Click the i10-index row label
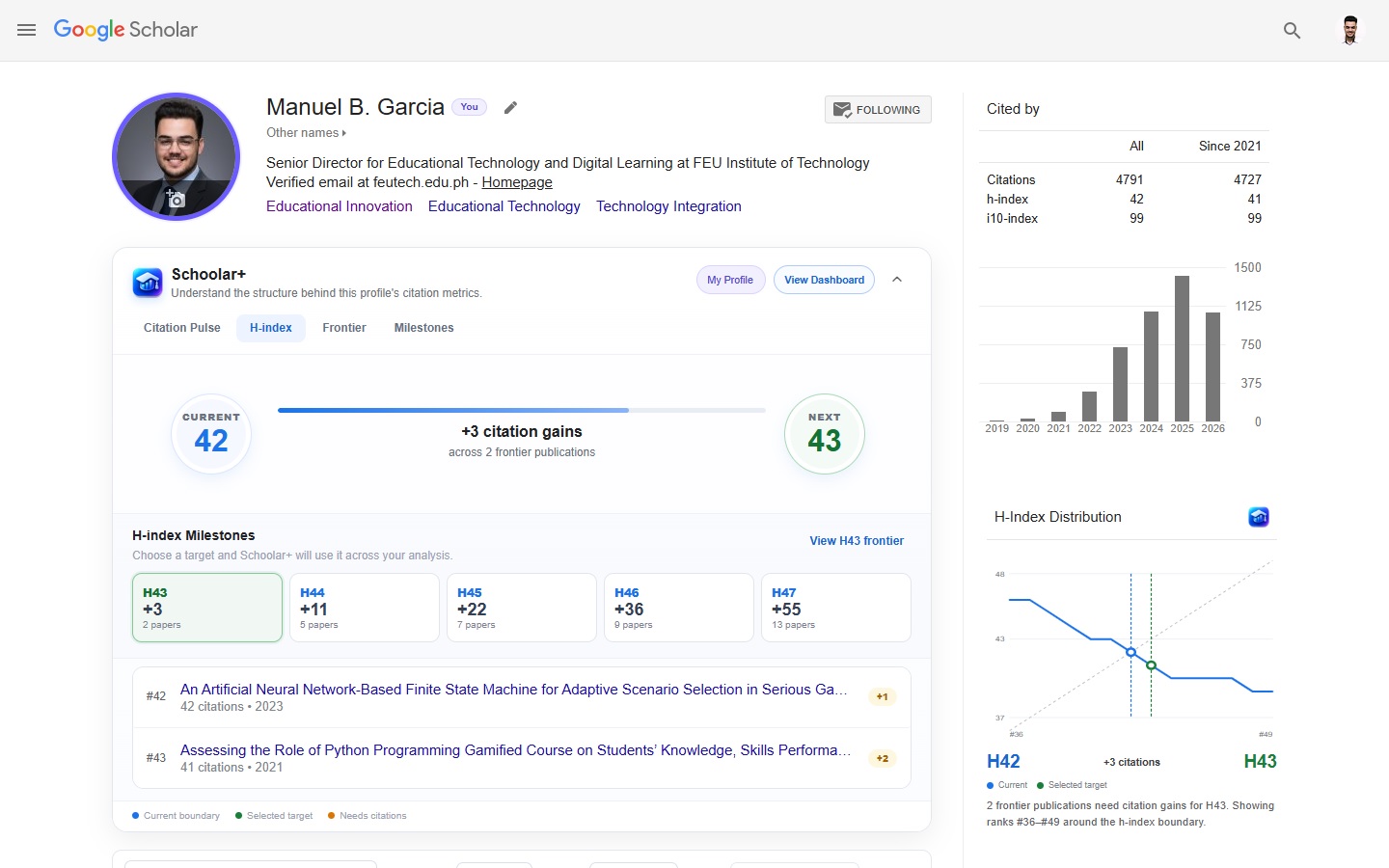 point(1012,219)
